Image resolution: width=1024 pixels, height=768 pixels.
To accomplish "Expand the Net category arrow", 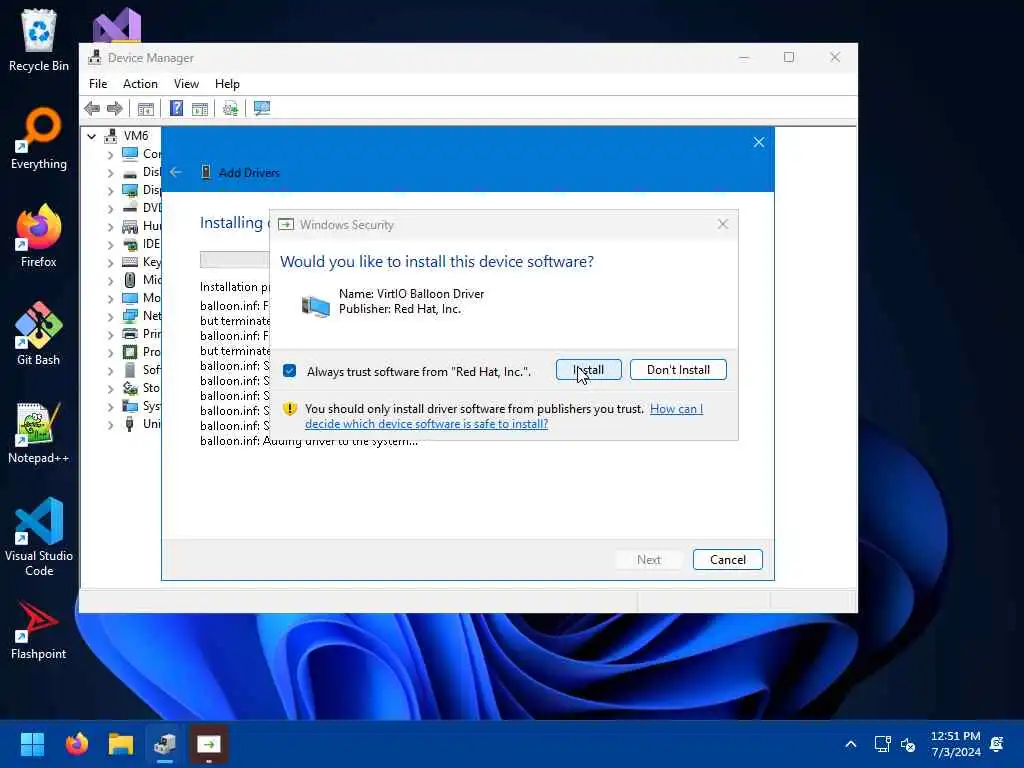I will tap(110, 317).
